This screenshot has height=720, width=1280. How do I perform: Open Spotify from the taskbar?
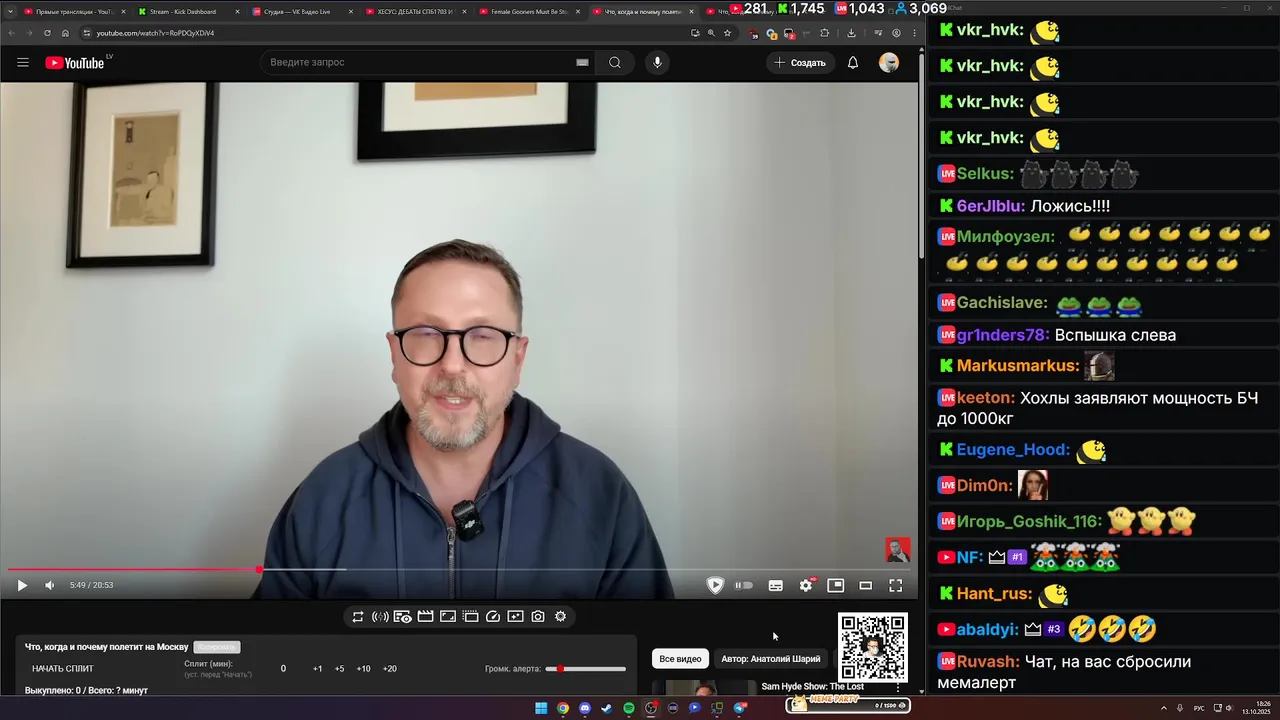(629, 708)
